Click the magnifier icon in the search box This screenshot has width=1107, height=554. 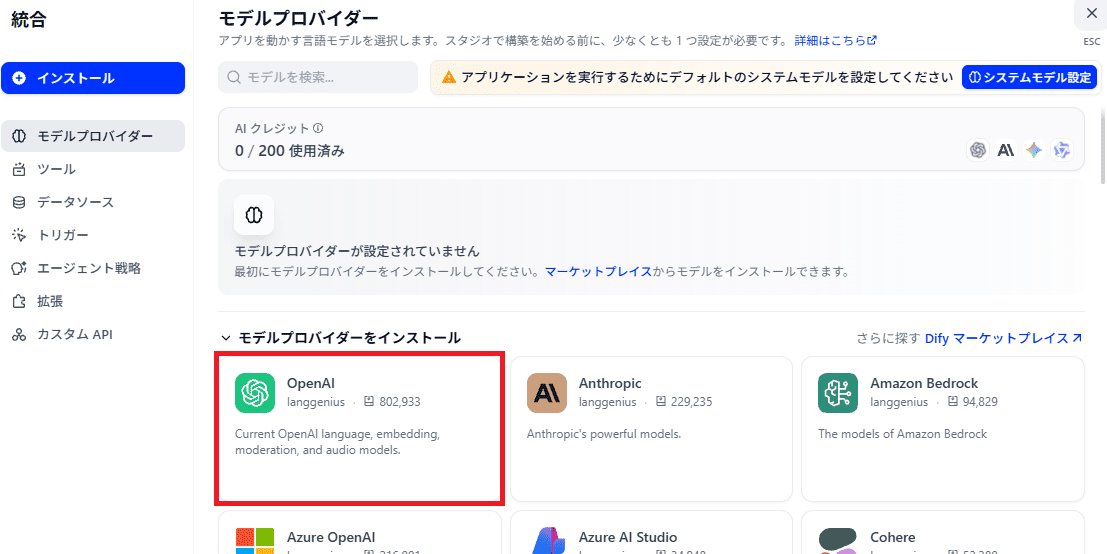pyautogui.click(x=235, y=77)
